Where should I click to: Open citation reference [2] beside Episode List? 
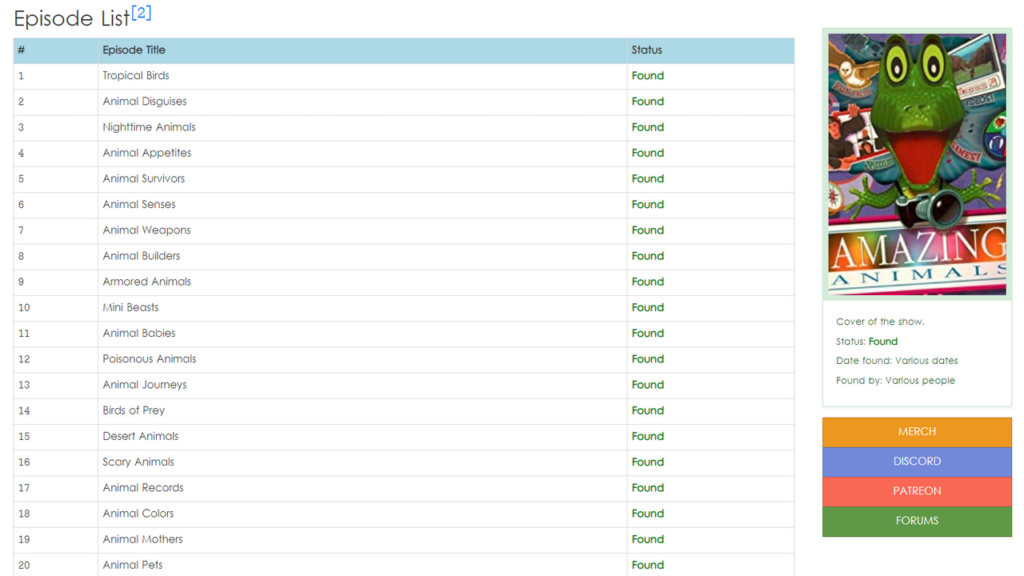[141, 13]
